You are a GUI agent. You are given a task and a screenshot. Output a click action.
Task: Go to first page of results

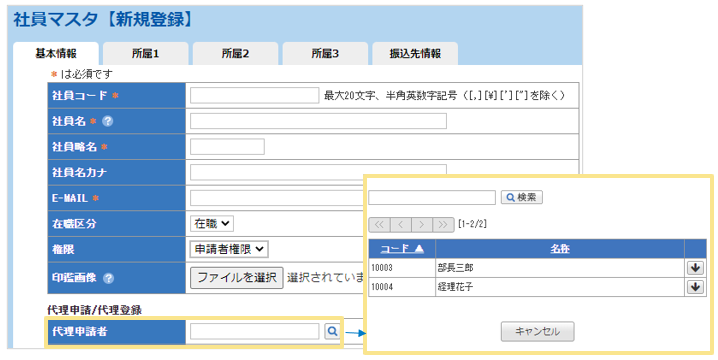pyautogui.click(x=379, y=224)
